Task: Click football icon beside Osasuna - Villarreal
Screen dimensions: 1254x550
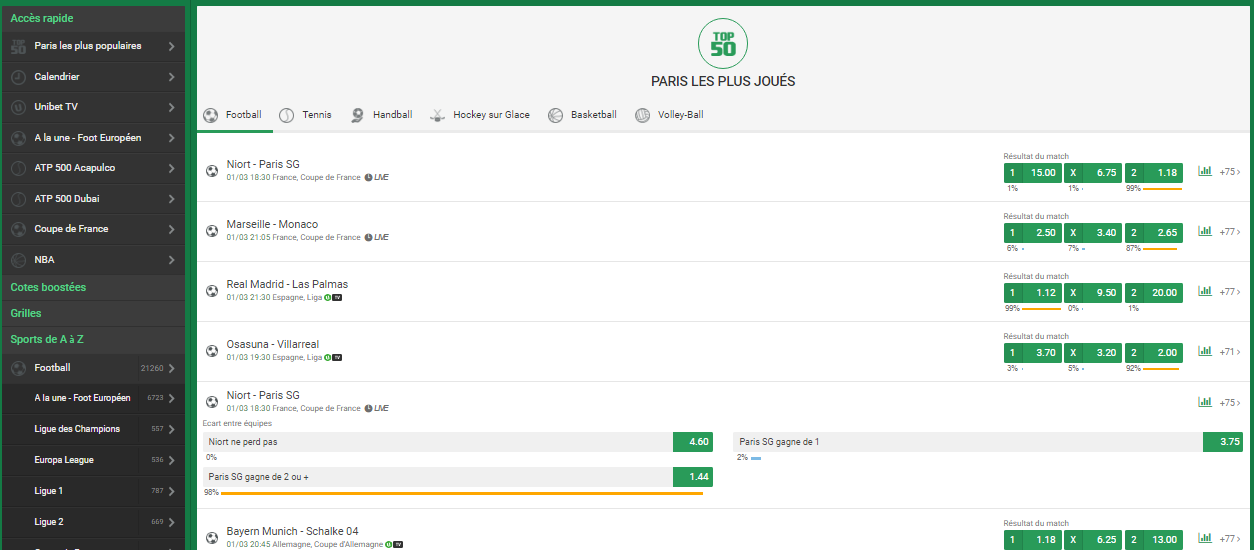Action: 212,351
